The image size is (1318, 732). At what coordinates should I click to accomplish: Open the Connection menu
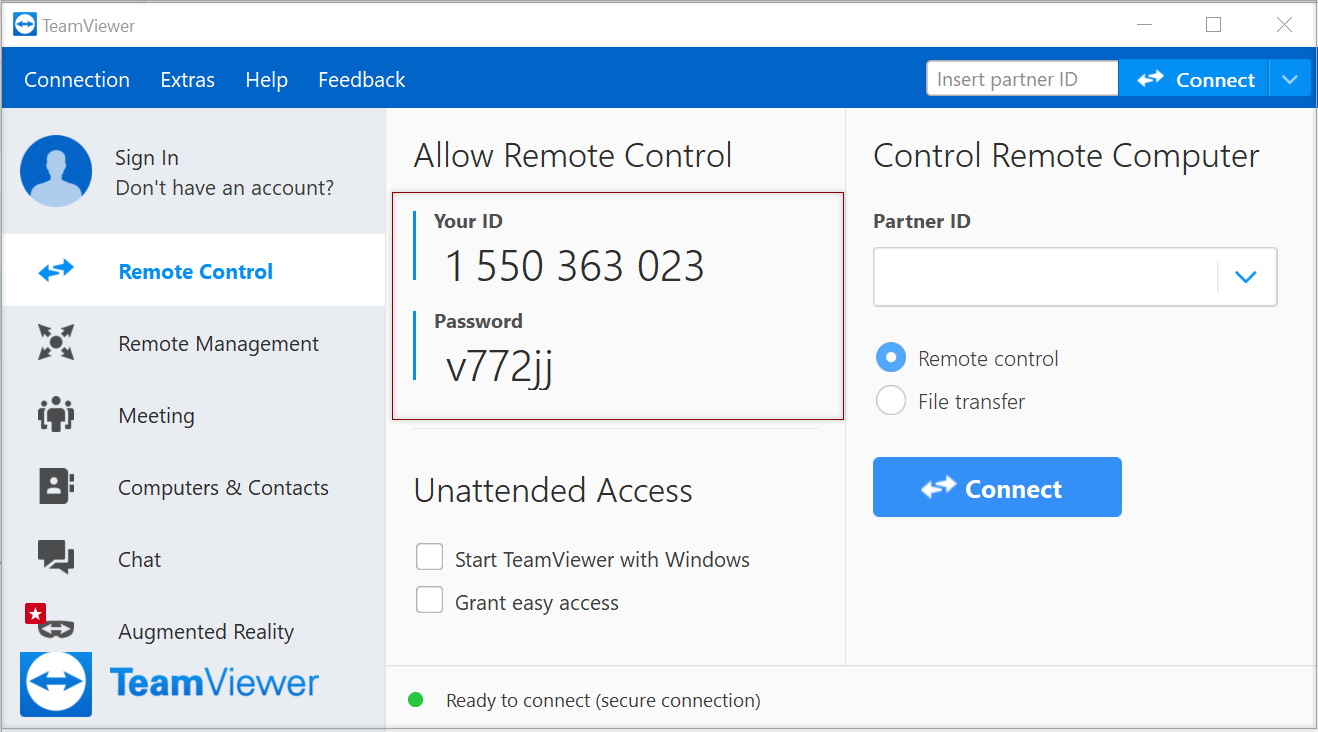[77, 80]
